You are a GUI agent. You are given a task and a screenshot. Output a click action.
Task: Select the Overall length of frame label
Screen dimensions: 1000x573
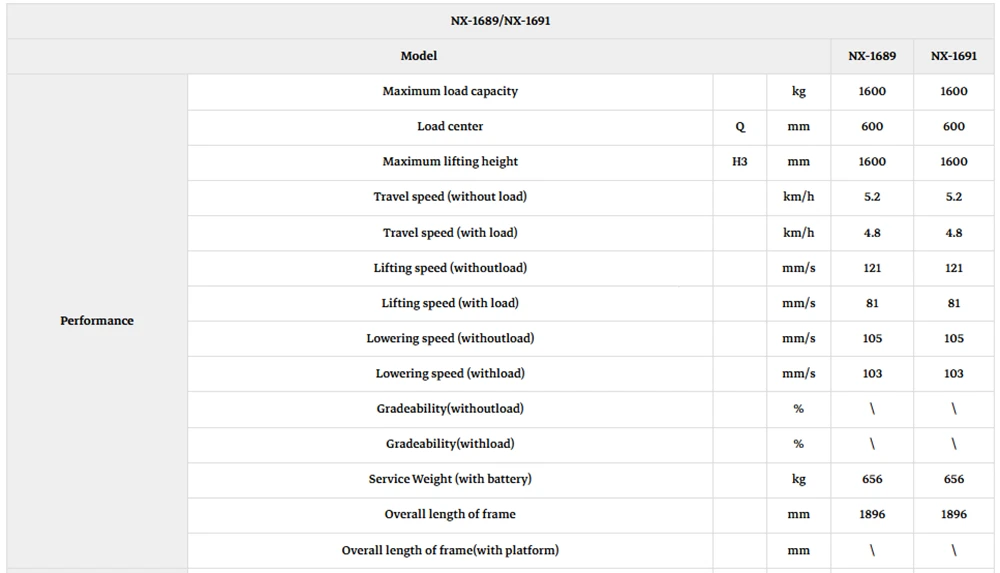coord(450,514)
